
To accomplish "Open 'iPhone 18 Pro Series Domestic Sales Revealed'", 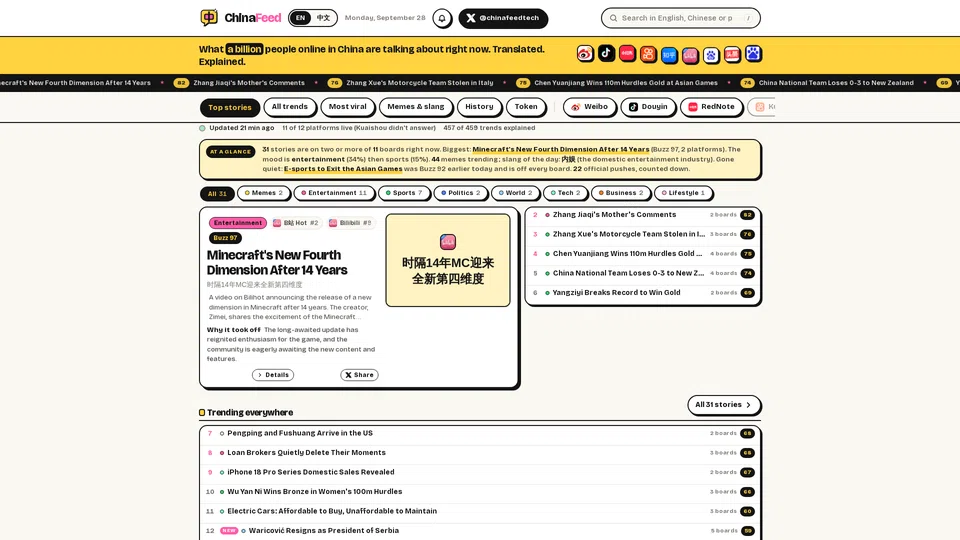I will (x=480, y=473).
